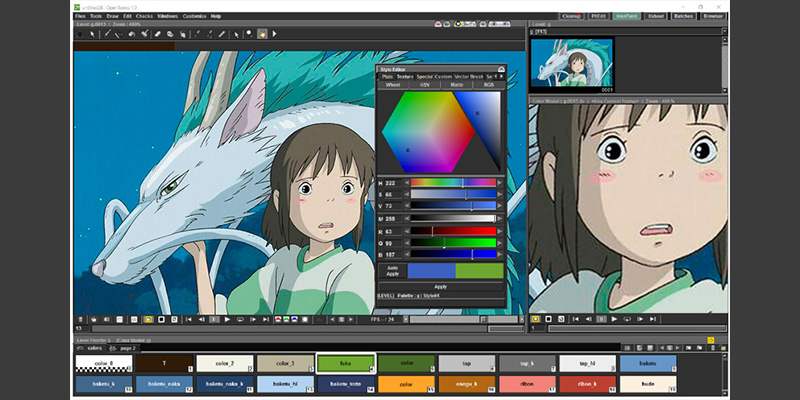This screenshot has width=800, height=400.
Task: Jump to last frame in Color Model viewer
Action: pos(653,319)
